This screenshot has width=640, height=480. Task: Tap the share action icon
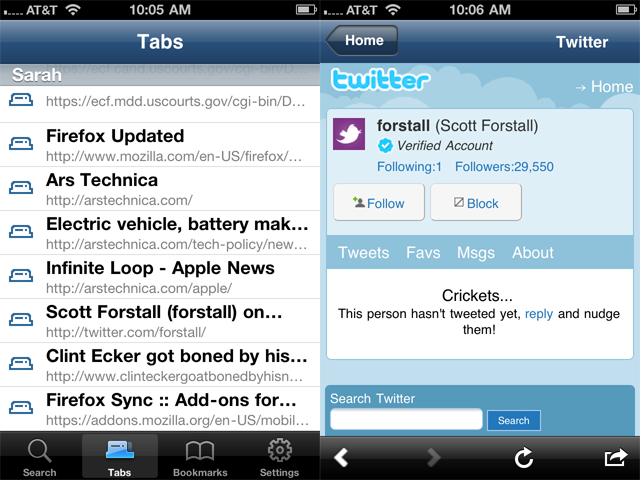coord(616,457)
